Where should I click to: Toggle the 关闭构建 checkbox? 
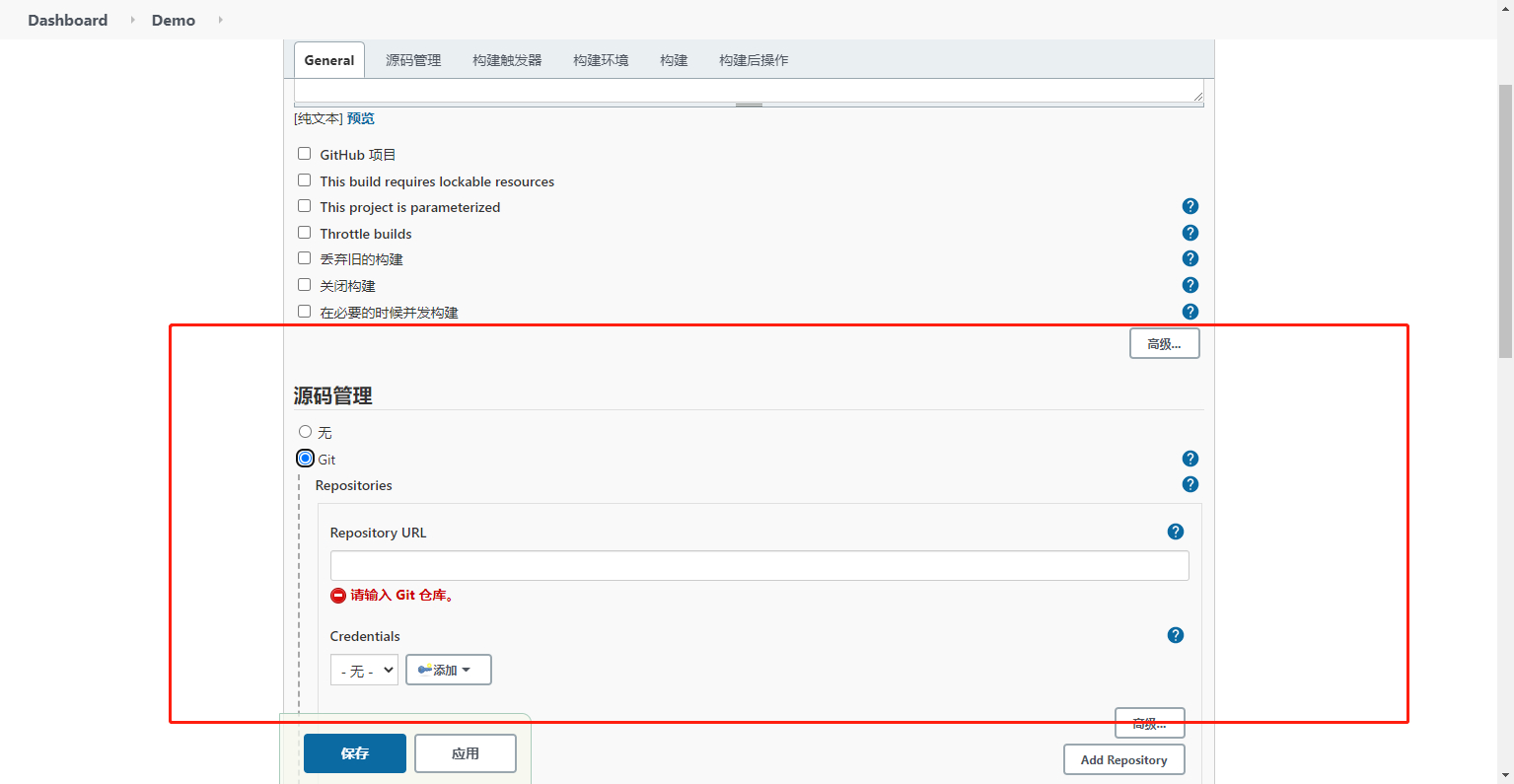point(305,285)
